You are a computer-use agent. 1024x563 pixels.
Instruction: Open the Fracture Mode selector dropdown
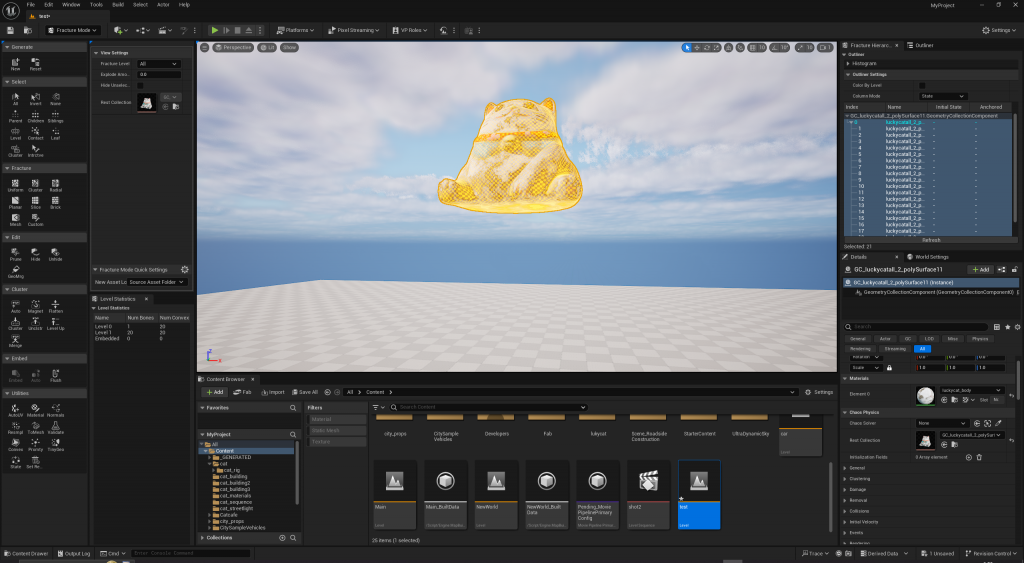(72, 30)
